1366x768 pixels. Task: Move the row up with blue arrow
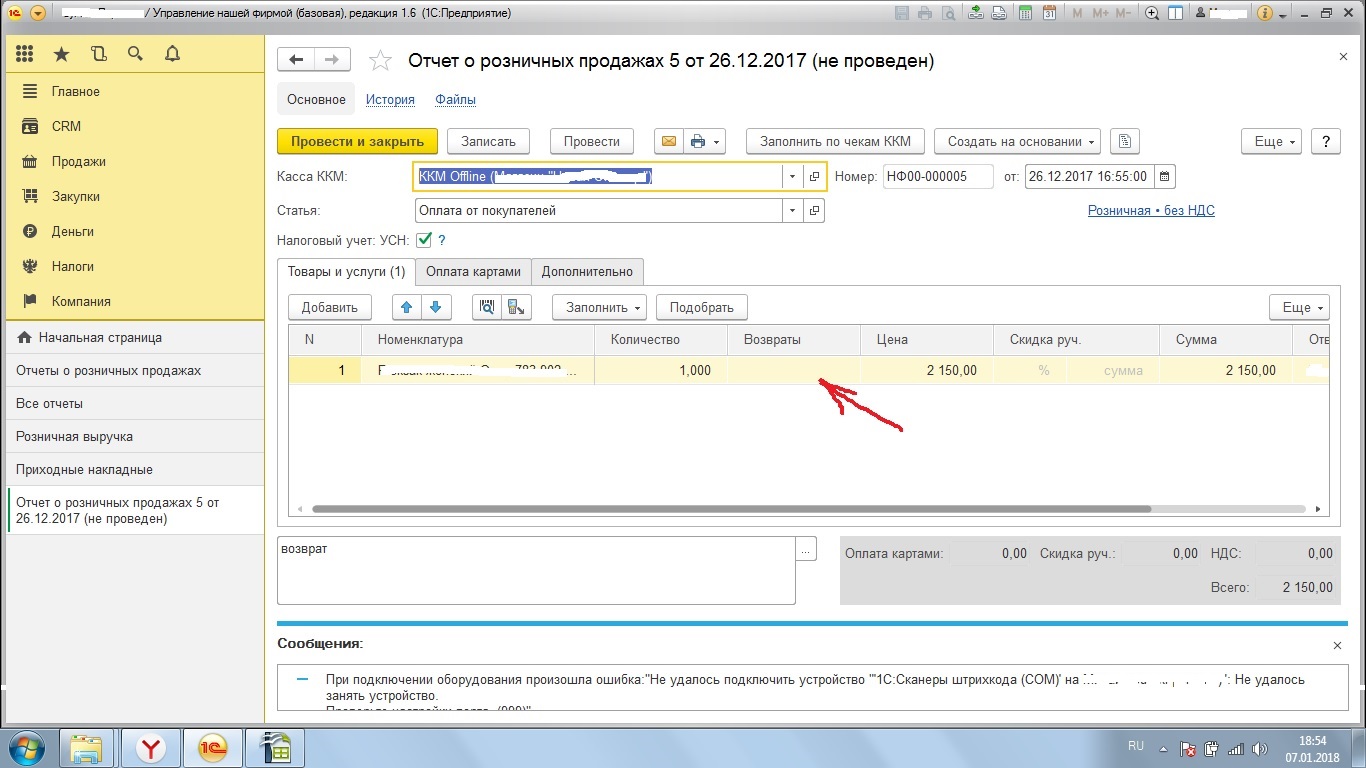click(x=406, y=307)
